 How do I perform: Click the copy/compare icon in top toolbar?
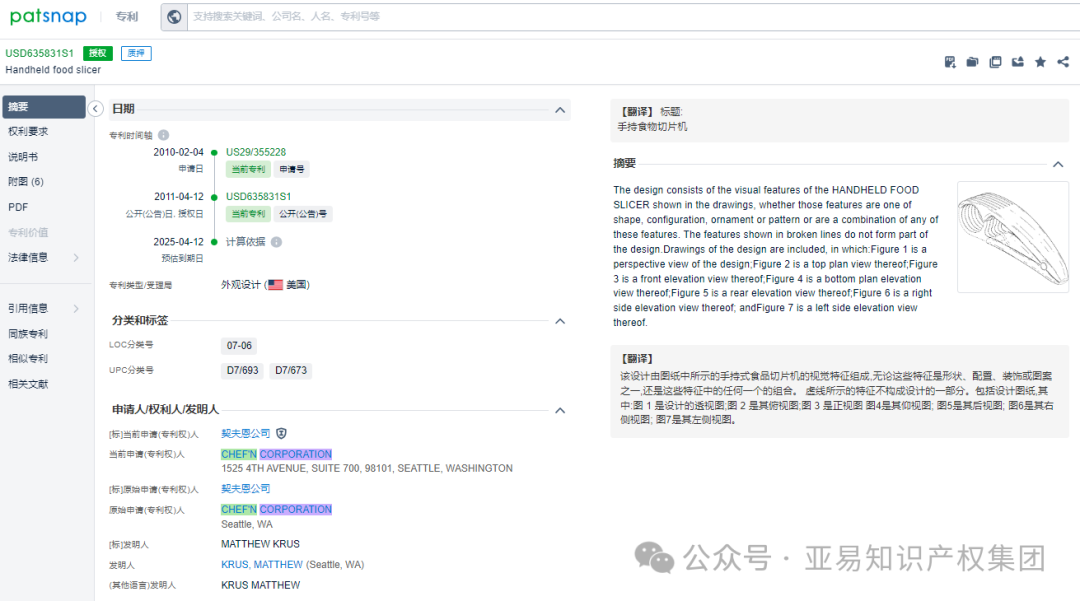coord(995,62)
